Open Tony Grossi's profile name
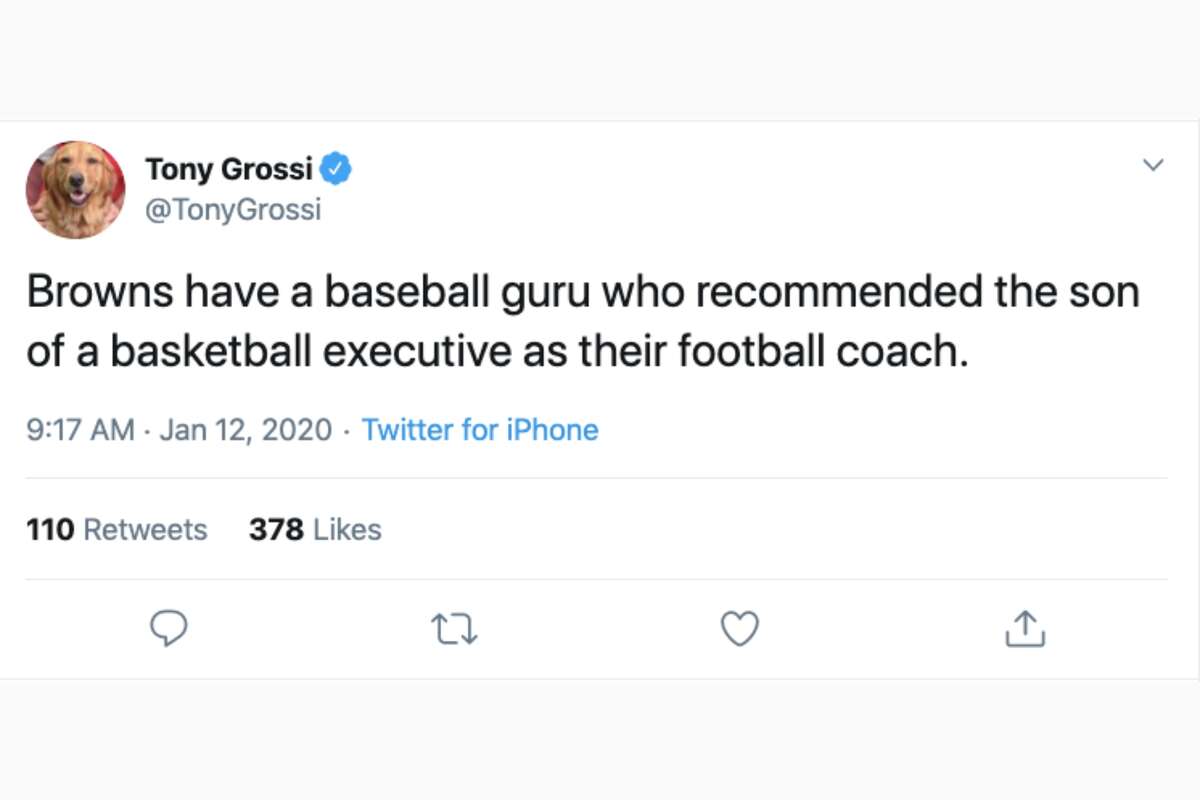The height and width of the screenshot is (800, 1200). tap(230, 168)
